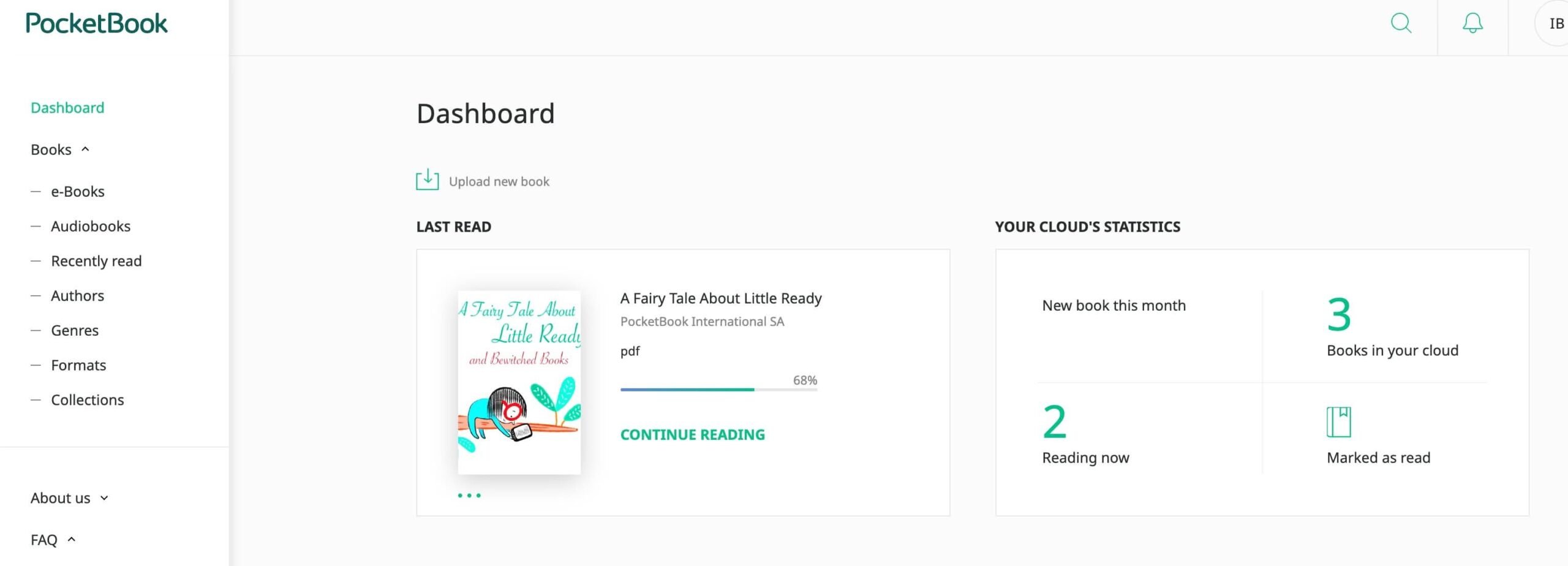Click CONTINUE READING link
This screenshot has height=566, width=1568.
tap(693, 434)
